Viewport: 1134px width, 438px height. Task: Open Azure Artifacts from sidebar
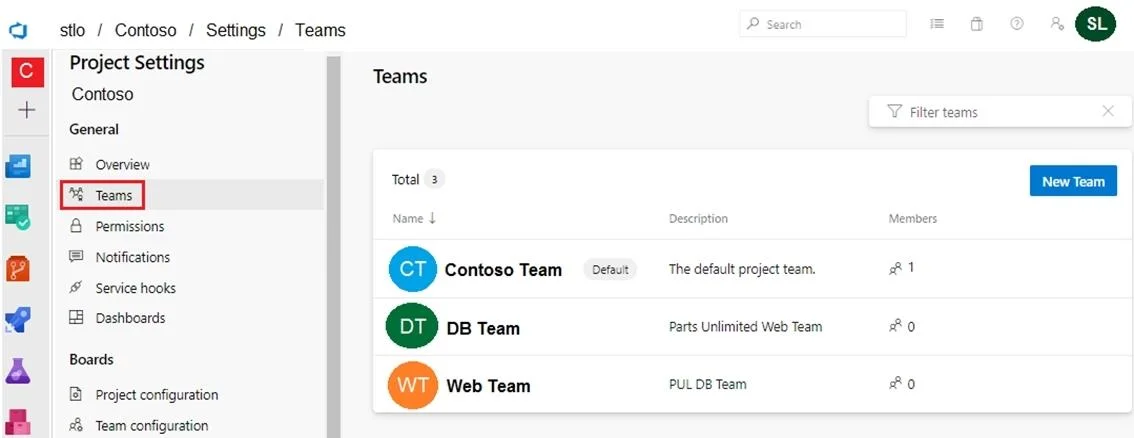click(x=18, y=421)
